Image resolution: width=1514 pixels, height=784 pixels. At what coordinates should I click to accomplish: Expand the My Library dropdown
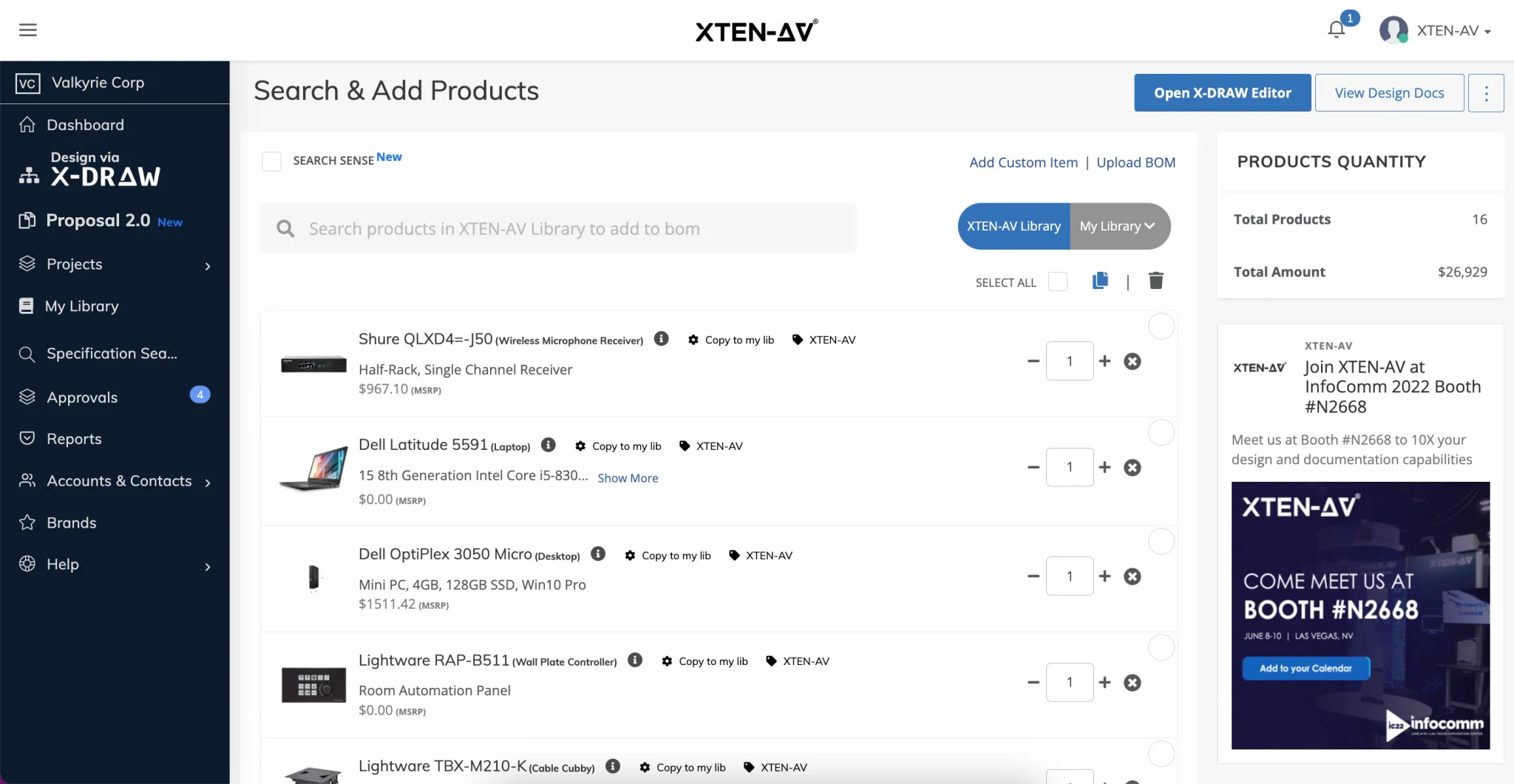1119,226
